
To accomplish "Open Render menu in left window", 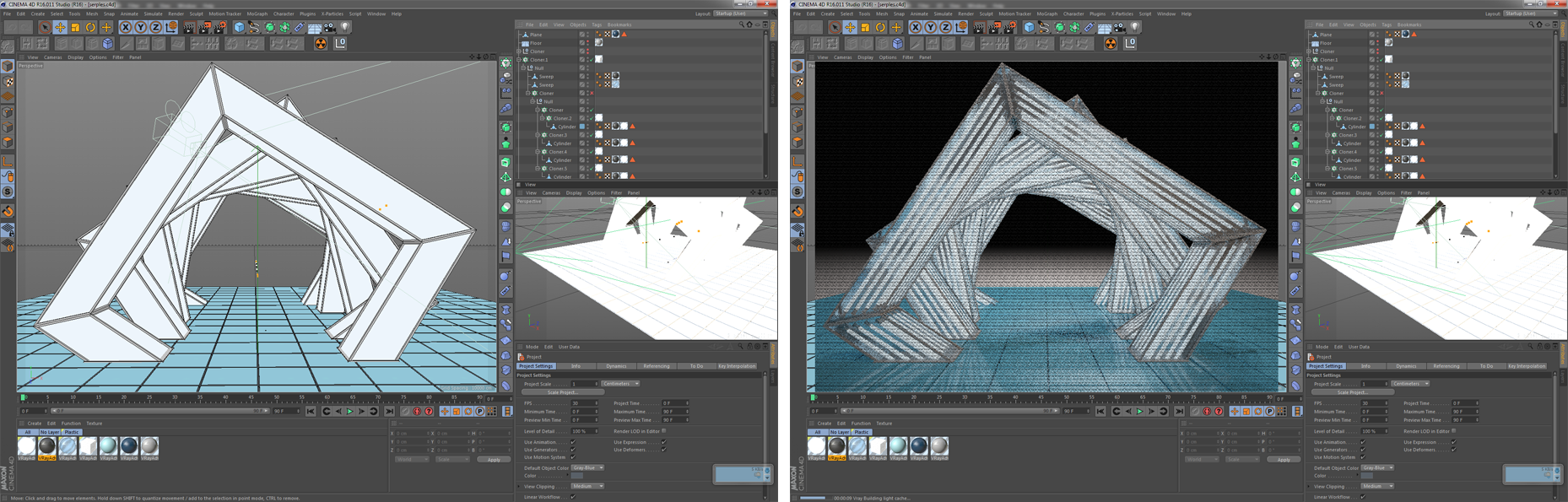I will (176, 13).
